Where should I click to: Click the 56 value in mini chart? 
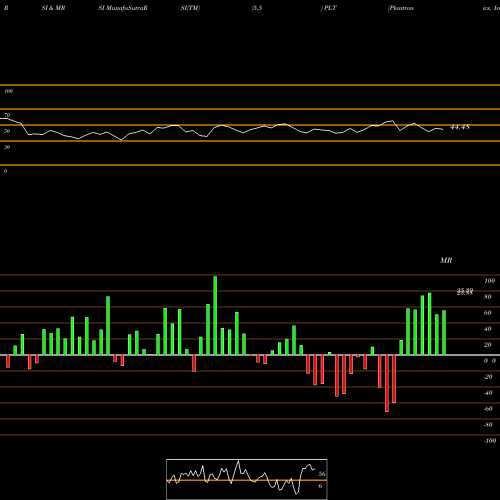[322, 474]
